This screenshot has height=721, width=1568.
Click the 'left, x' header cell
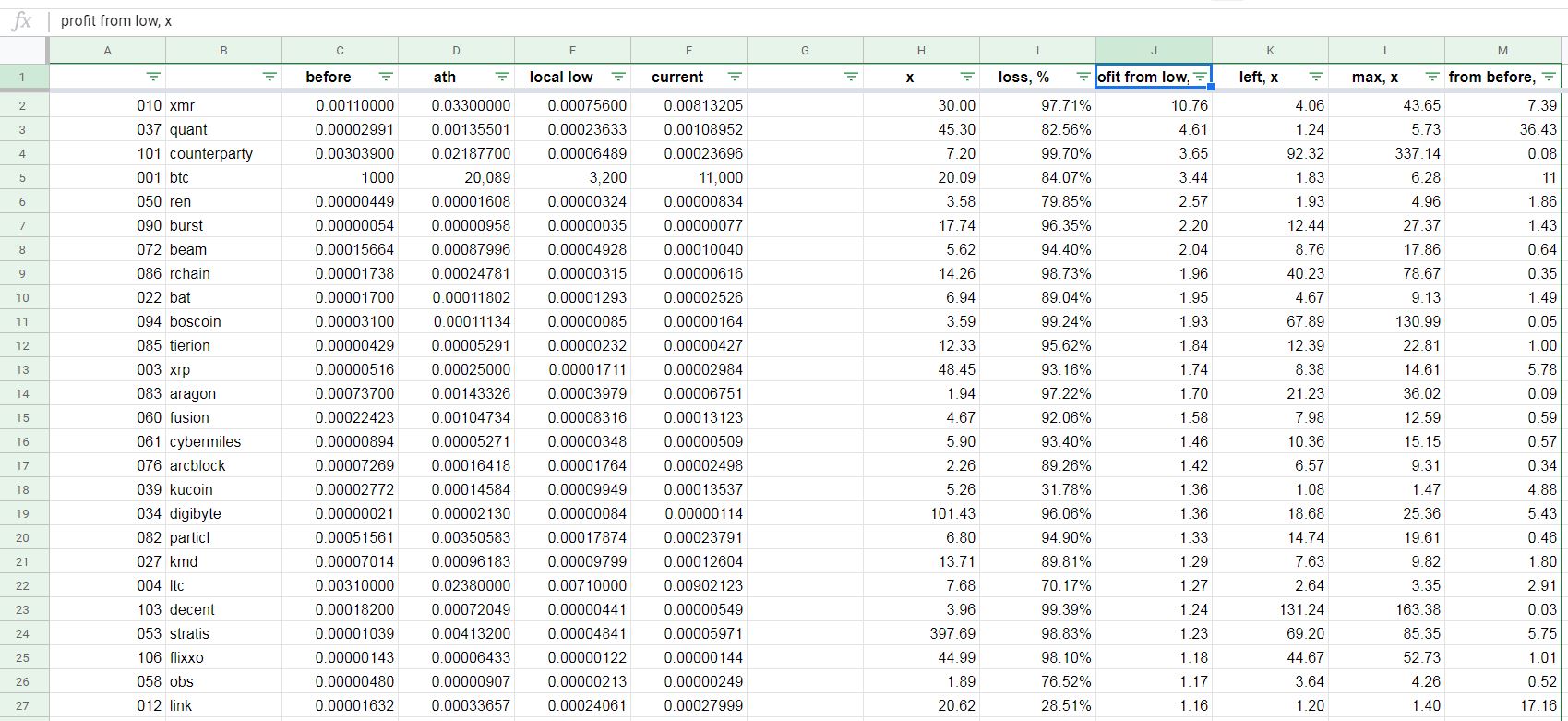click(x=1270, y=77)
